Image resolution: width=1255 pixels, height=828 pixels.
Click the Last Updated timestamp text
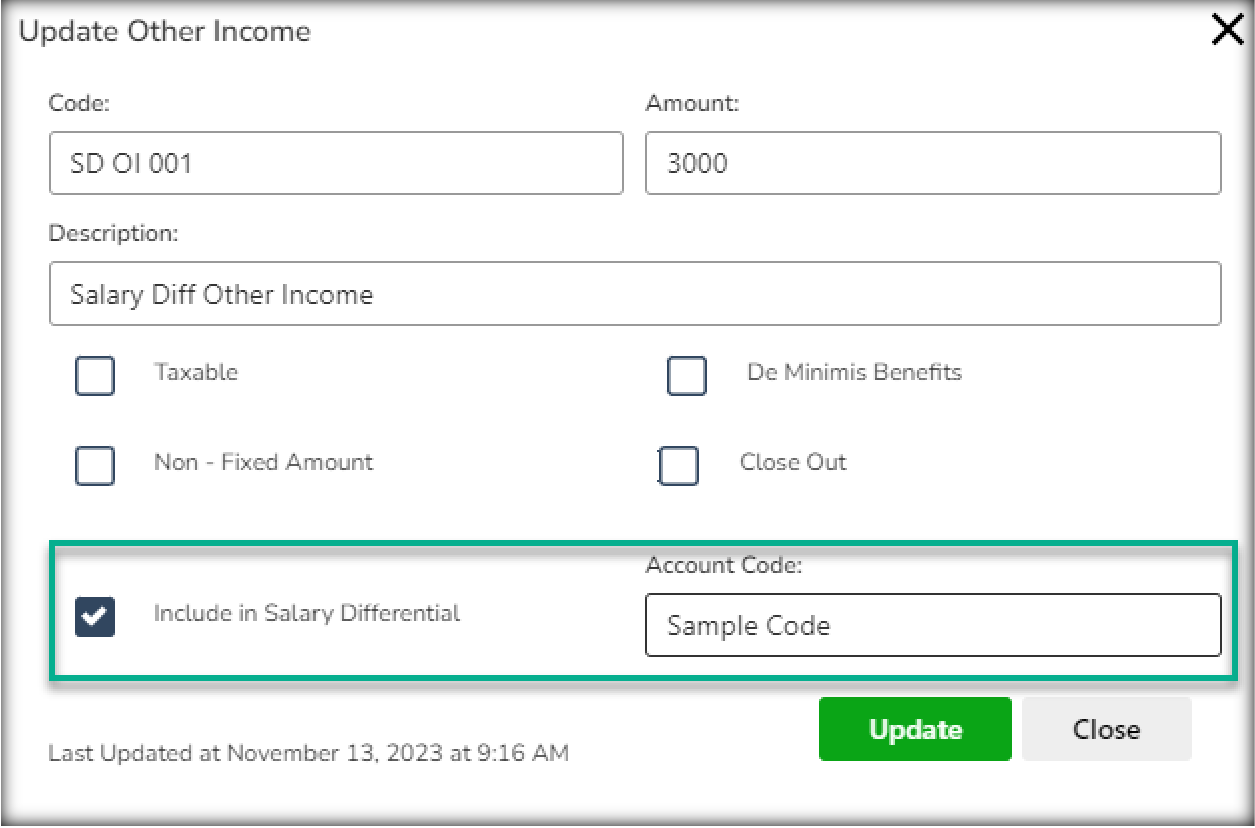pyautogui.click(x=308, y=753)
